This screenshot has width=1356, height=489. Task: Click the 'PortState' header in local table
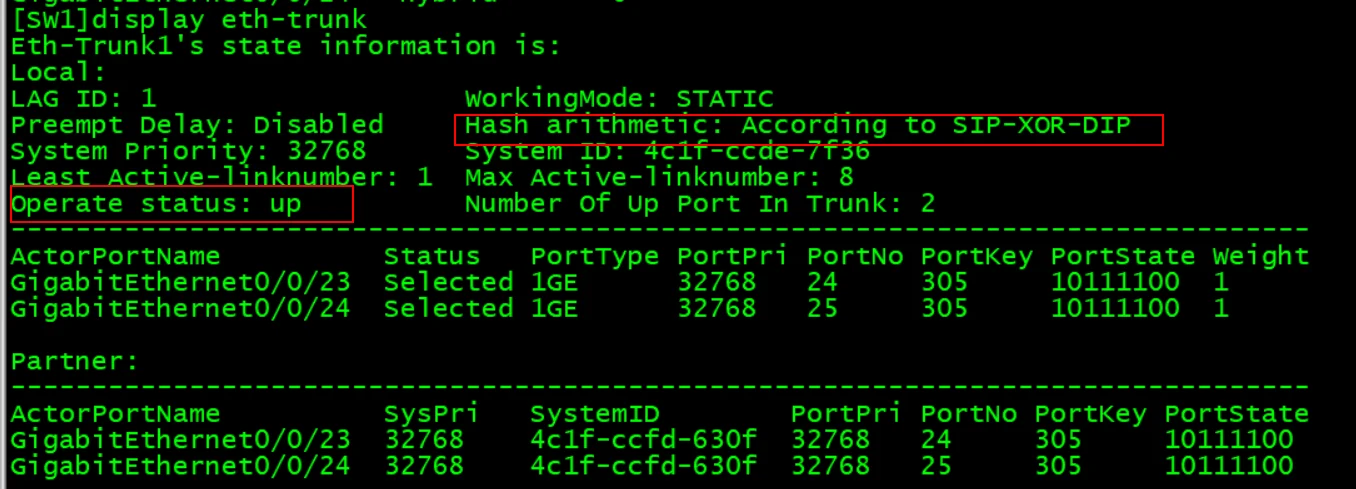1122,257
